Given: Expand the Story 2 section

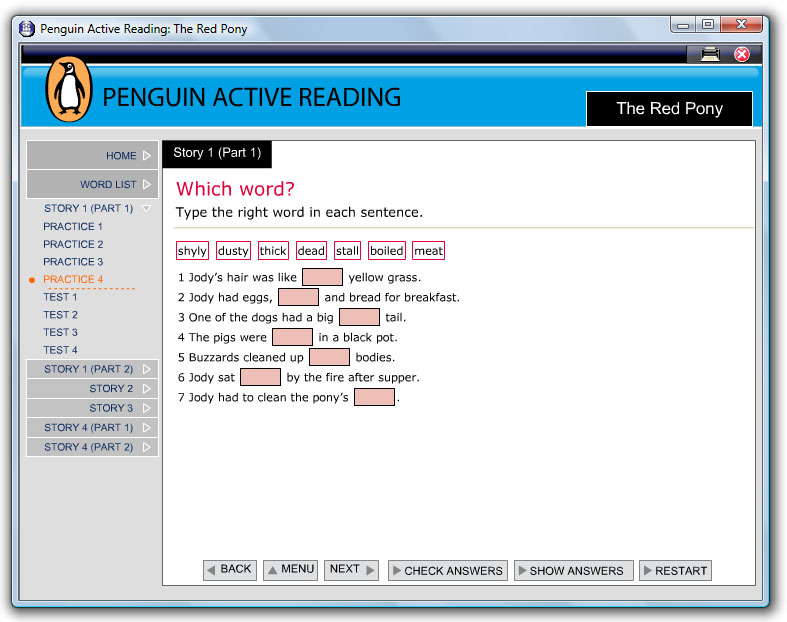Looking at the screenshot, I should [92, 388].
